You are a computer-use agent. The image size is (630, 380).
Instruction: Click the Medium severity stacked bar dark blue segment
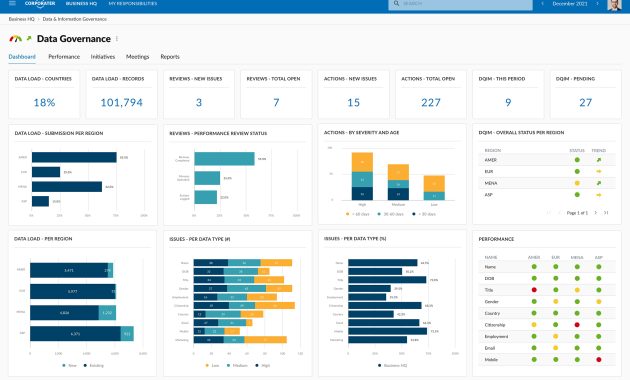click(398, 194)
